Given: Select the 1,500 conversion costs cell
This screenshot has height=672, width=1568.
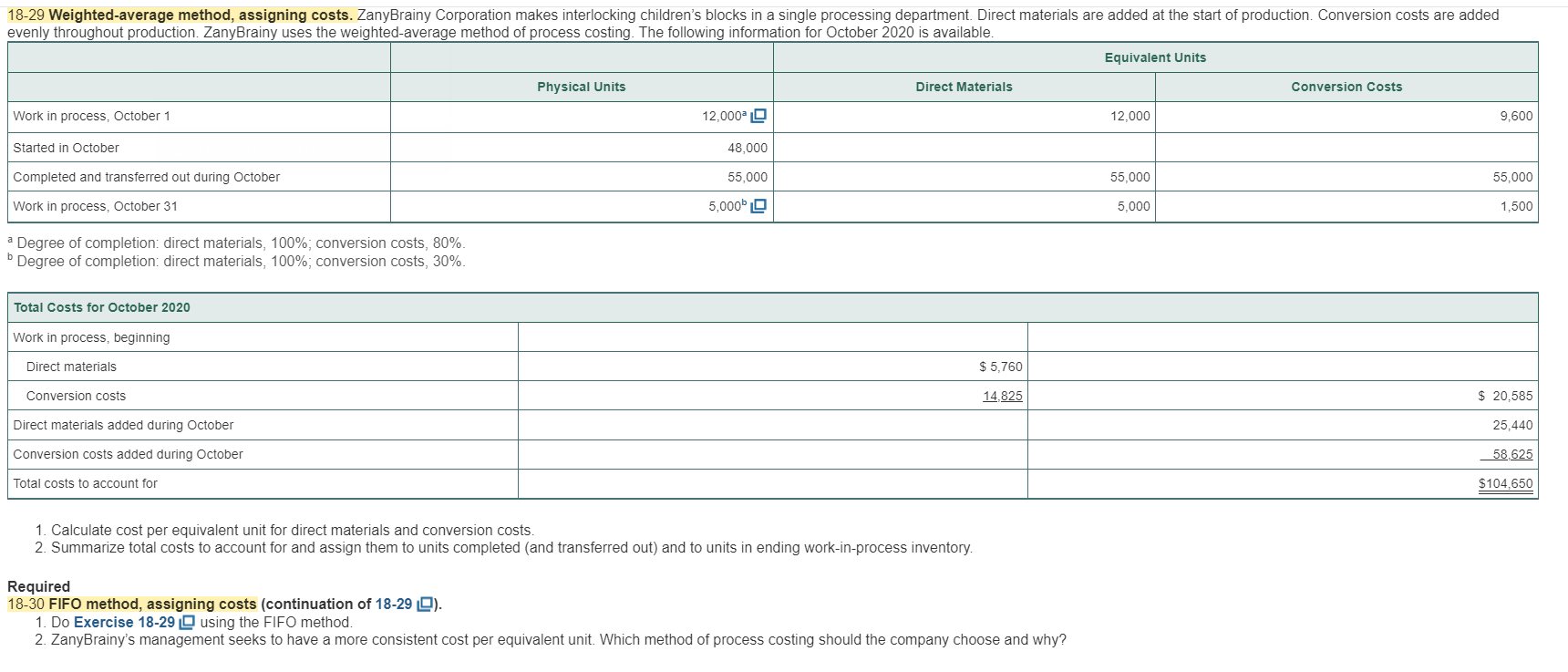Looking at the screenshot, I should pos(1516,206).
